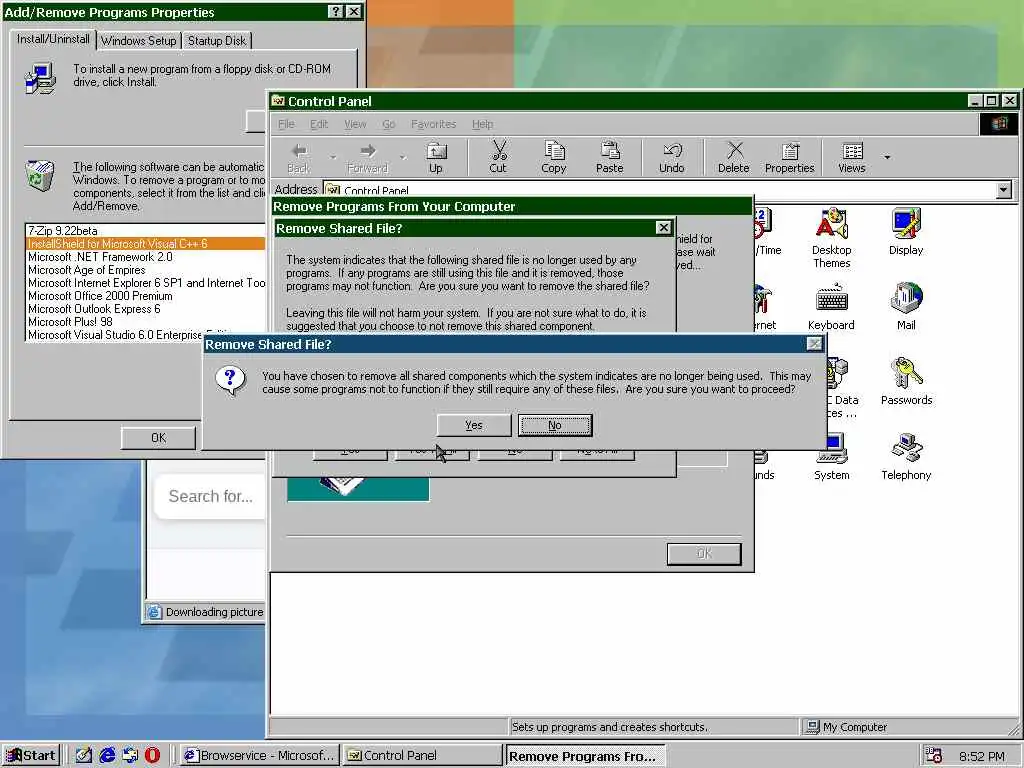The height and width of the screenshot is (768, 1024).
Task: Switch to Control Panel taskbar button
Action: (x=422, y=756)
